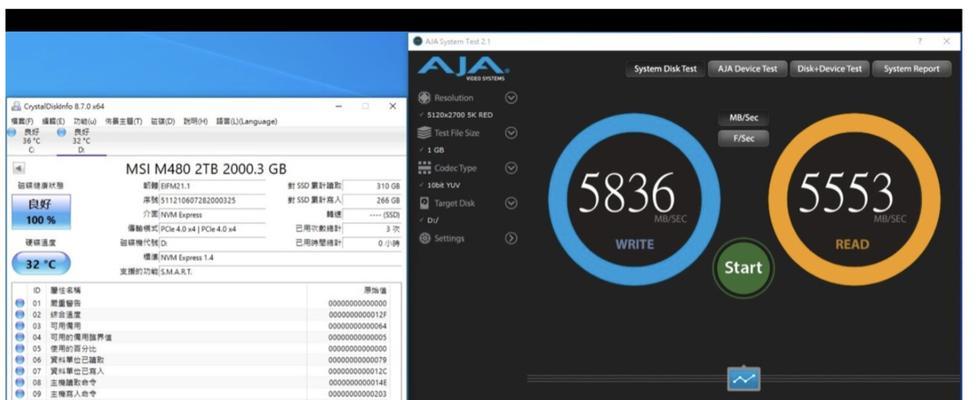The width and height of the screenshot is (978, 400).
Task: Click the Settings gear icon in AJA
Action: point(425,238)
